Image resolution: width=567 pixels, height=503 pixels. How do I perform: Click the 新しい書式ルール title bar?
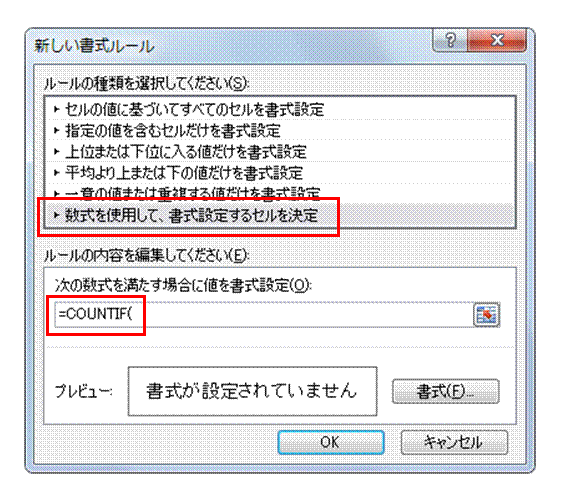(x=231, y=46)
